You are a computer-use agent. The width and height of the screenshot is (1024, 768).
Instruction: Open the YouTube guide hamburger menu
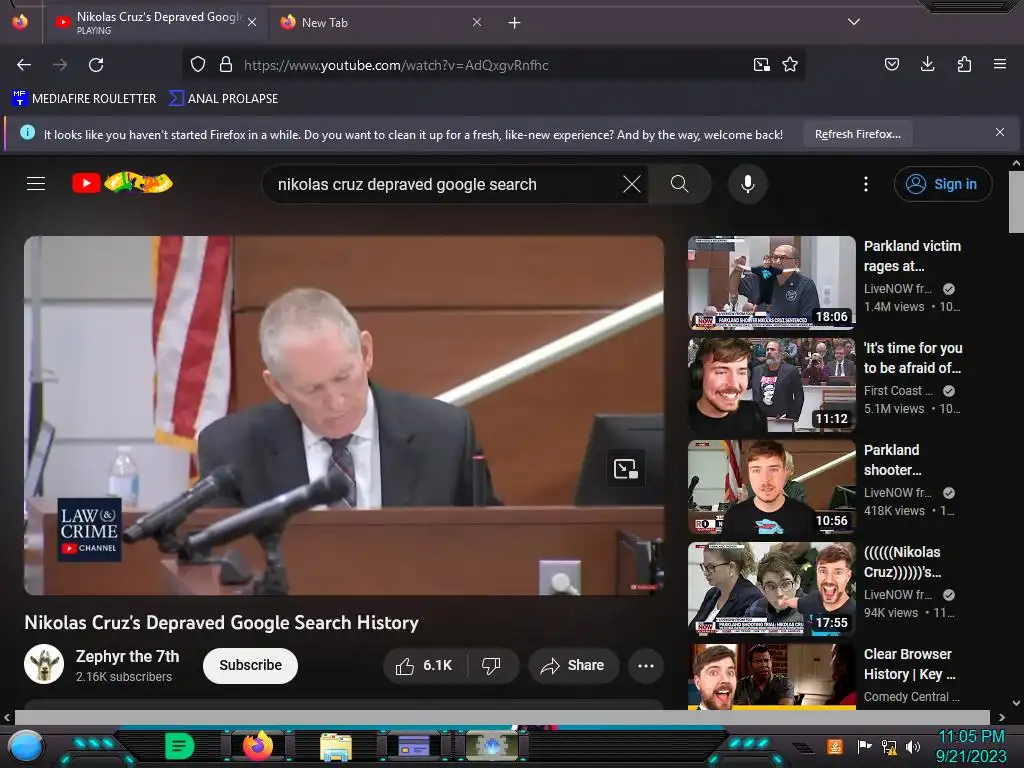click(x=36, y=184)
